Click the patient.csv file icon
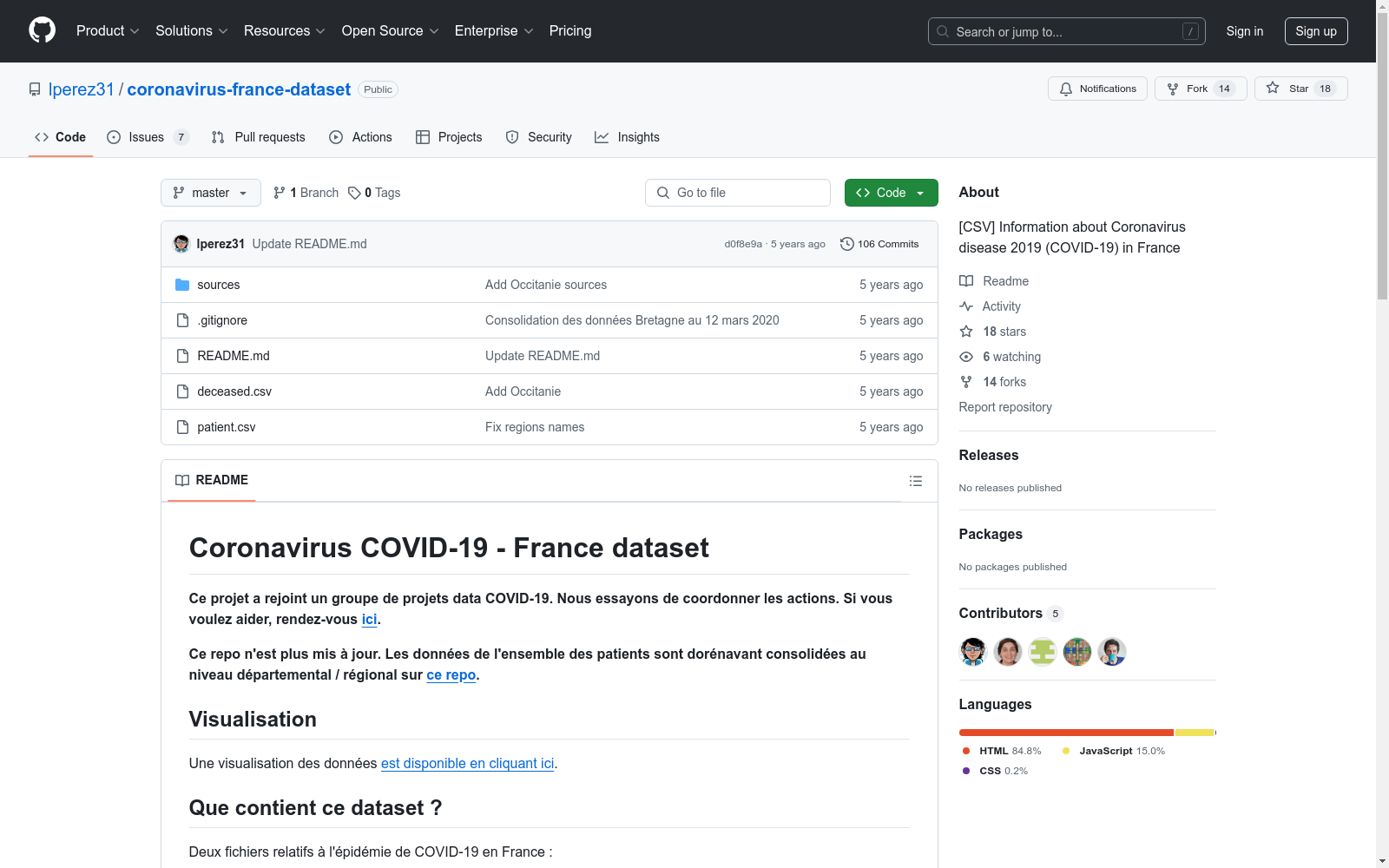The width and height of the screenshot is (1389, 868). (x=182, y=427)
